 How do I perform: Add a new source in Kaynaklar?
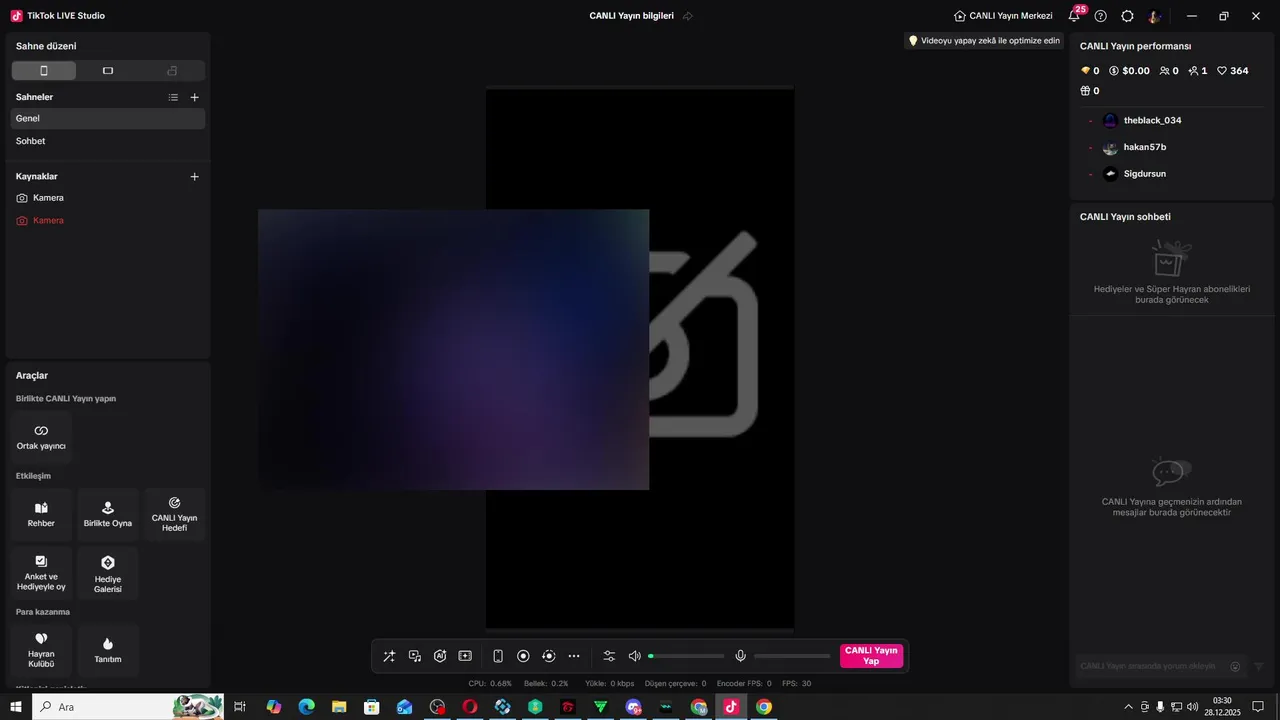(x=195, y=176)
